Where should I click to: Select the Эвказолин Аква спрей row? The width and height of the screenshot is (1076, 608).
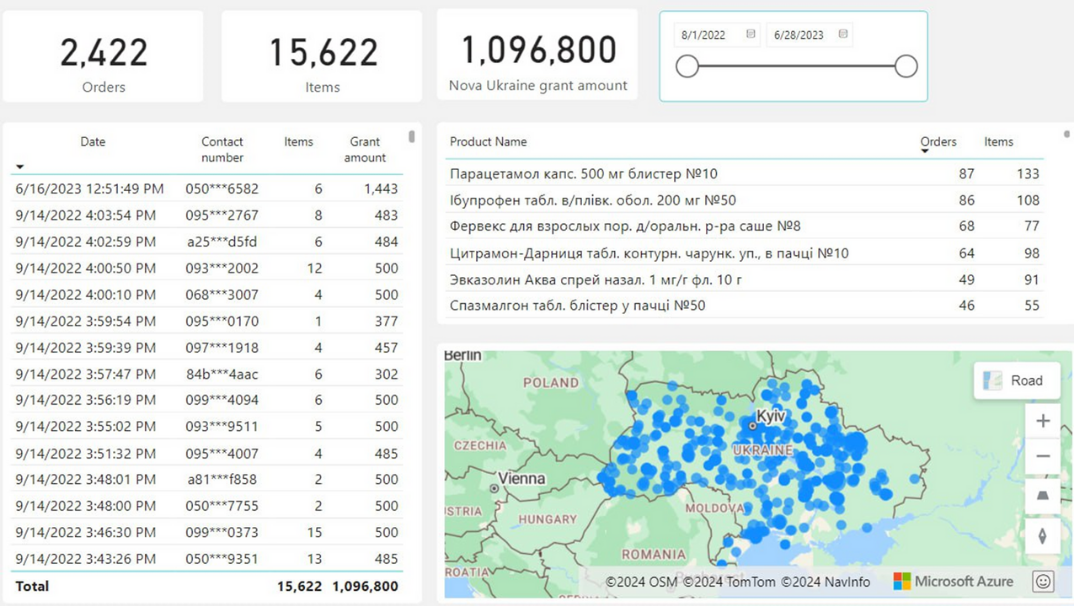(745, 279)
